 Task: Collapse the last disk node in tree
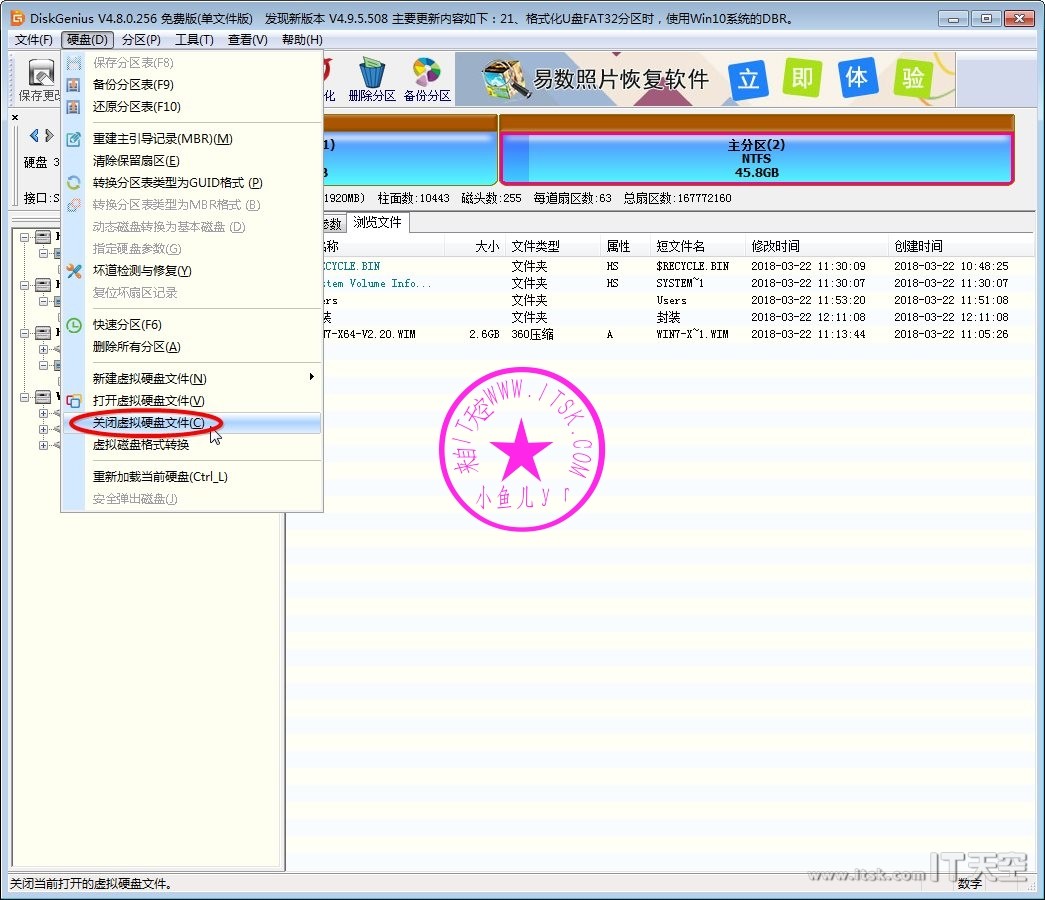point(25,397)
